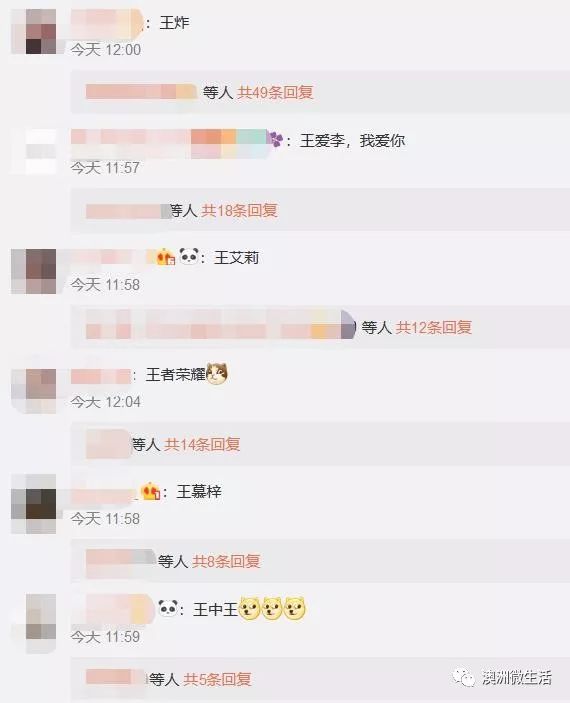The image size is (570, 703).
Task: Click the 今天 12:00 timestamp
Action: tap(106, 50)
